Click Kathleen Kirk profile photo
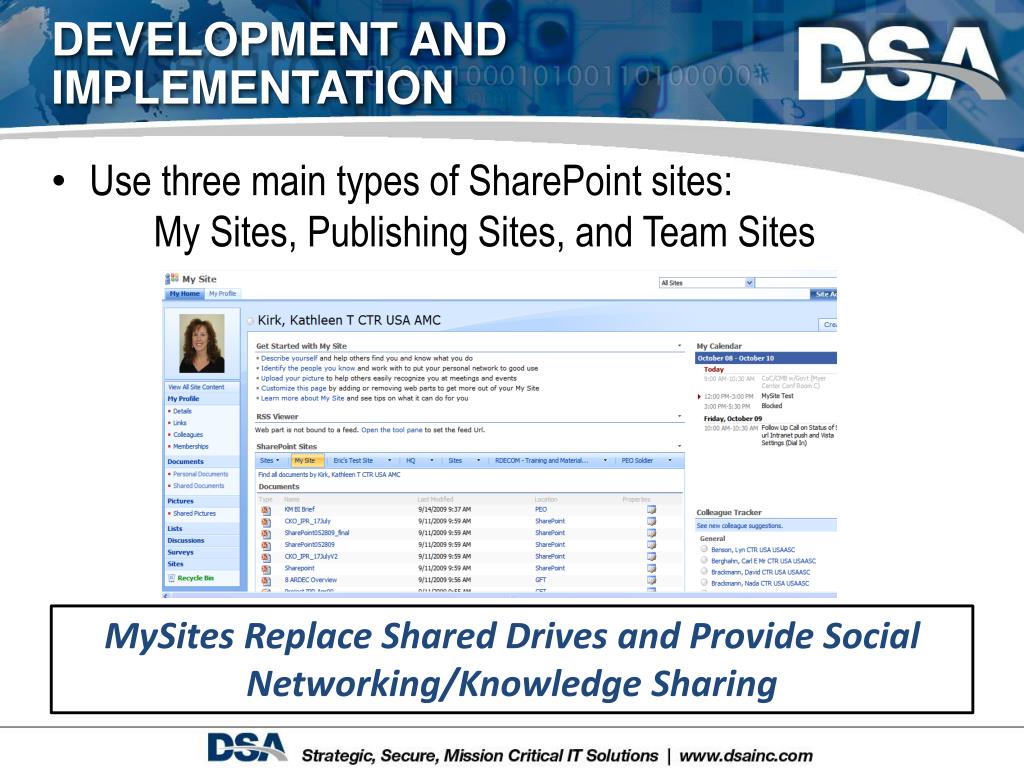The width and height of the screenshot is (1024, 768). pyautogui.click(x=202, y=344)
